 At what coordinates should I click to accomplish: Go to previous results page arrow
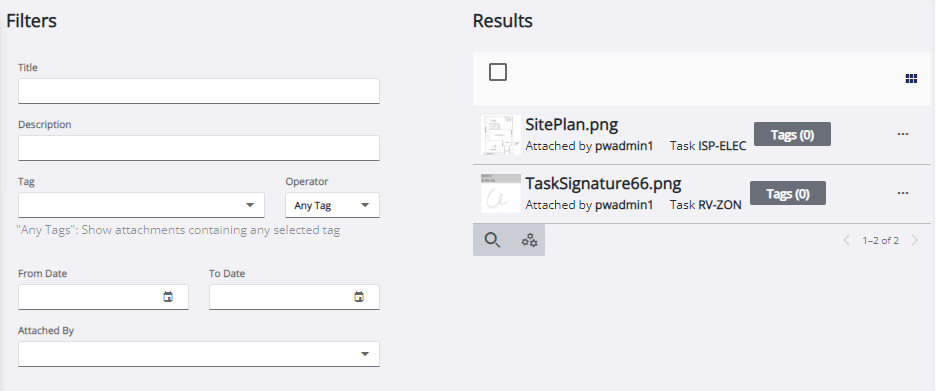pyautogui.click(x=846, y=241)
